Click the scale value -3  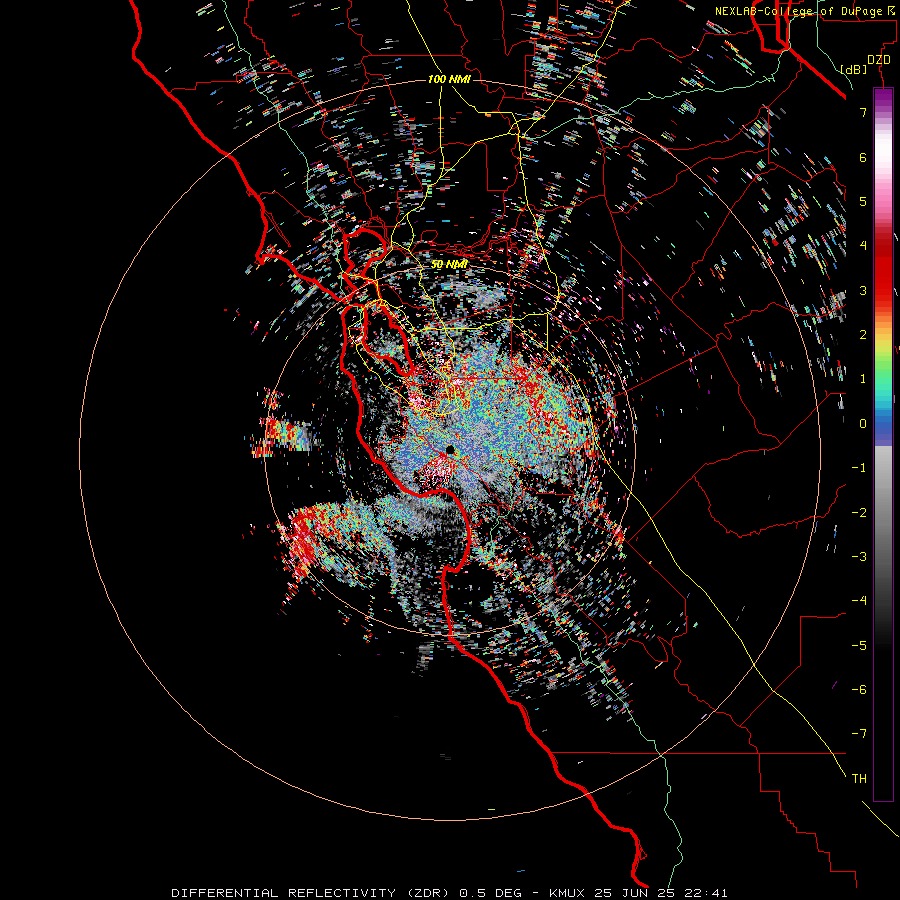tap(859, 557)
